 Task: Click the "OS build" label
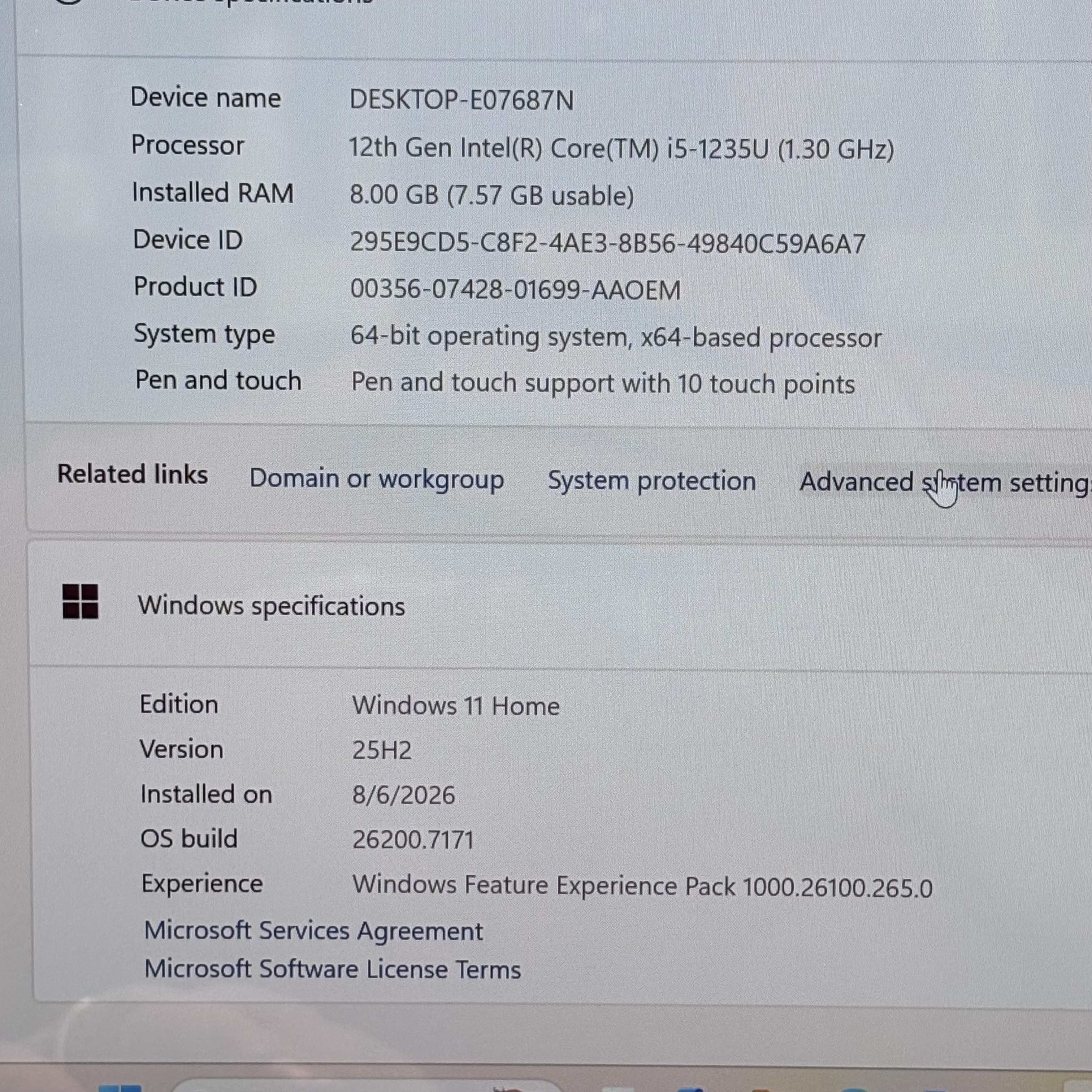pyautogui.click(x=189, y=839)
